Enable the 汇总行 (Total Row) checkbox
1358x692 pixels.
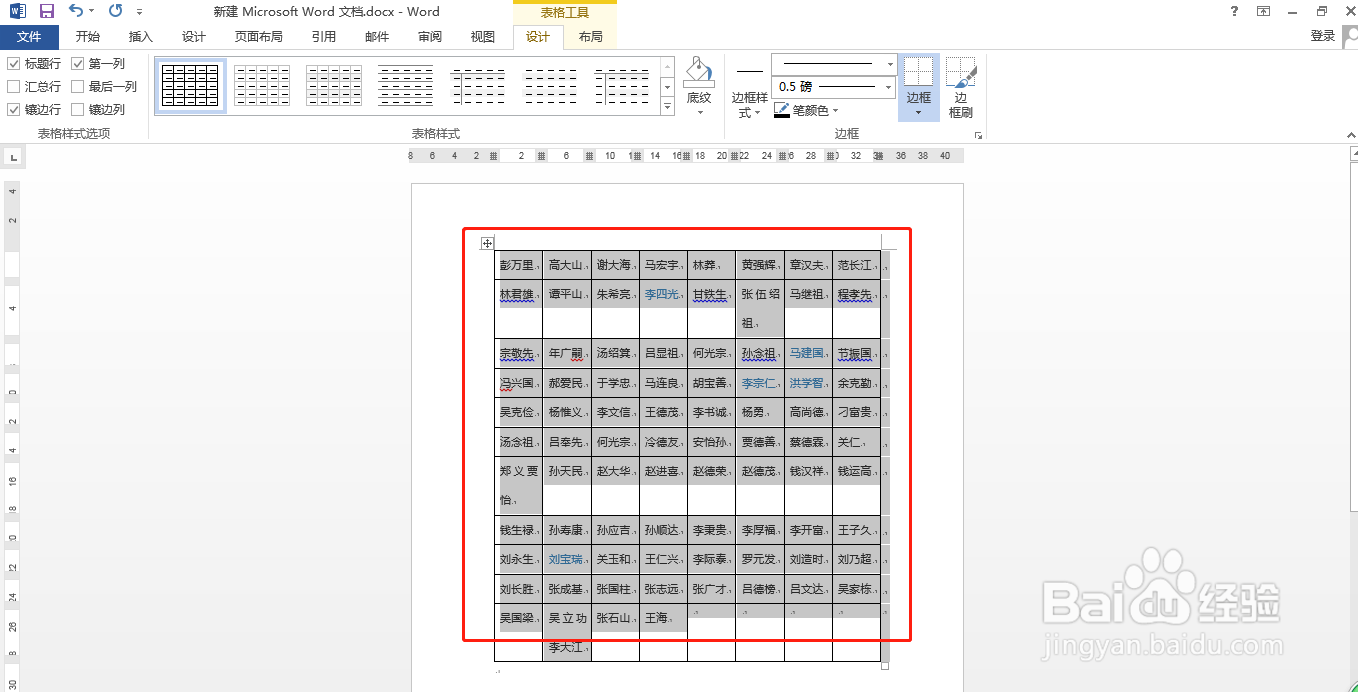click(x=13, y=86)
